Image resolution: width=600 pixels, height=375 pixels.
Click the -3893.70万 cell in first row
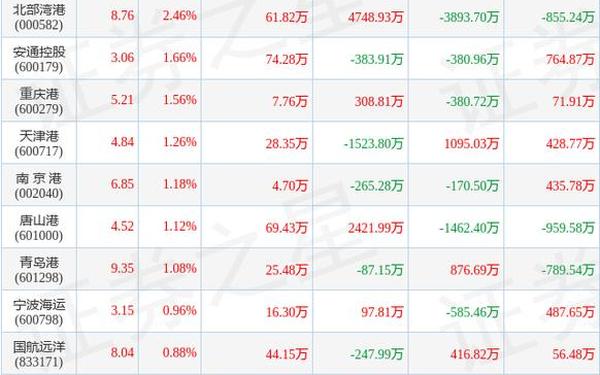(x=469, y=17)
